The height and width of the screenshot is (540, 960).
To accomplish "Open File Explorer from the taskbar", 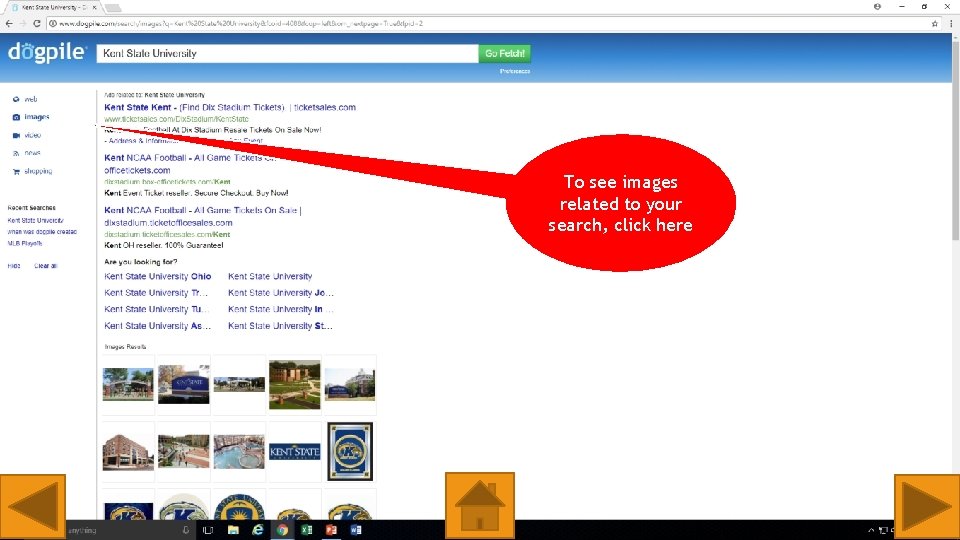I will point(233,530).
